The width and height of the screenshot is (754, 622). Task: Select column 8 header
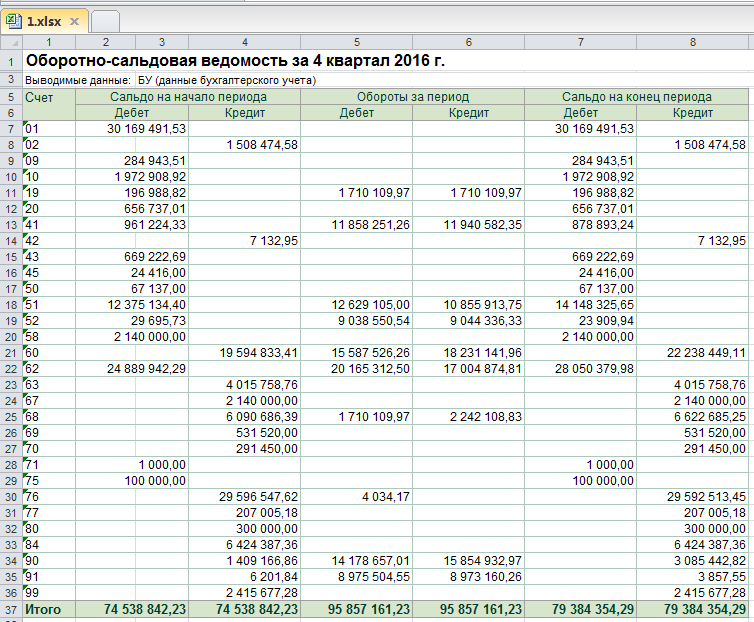pos(692,42)
